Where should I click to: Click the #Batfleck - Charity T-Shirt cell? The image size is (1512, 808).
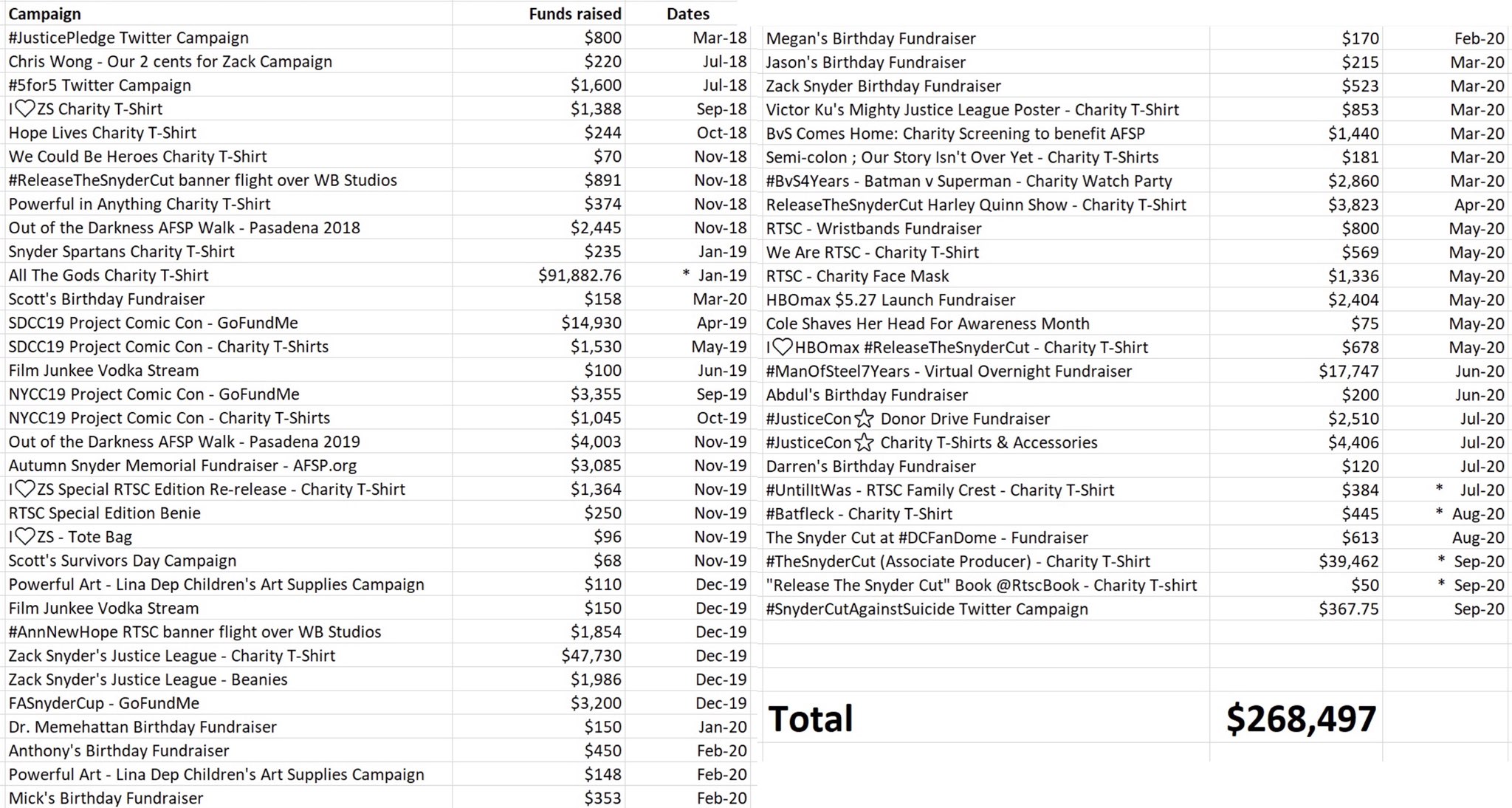859,514
